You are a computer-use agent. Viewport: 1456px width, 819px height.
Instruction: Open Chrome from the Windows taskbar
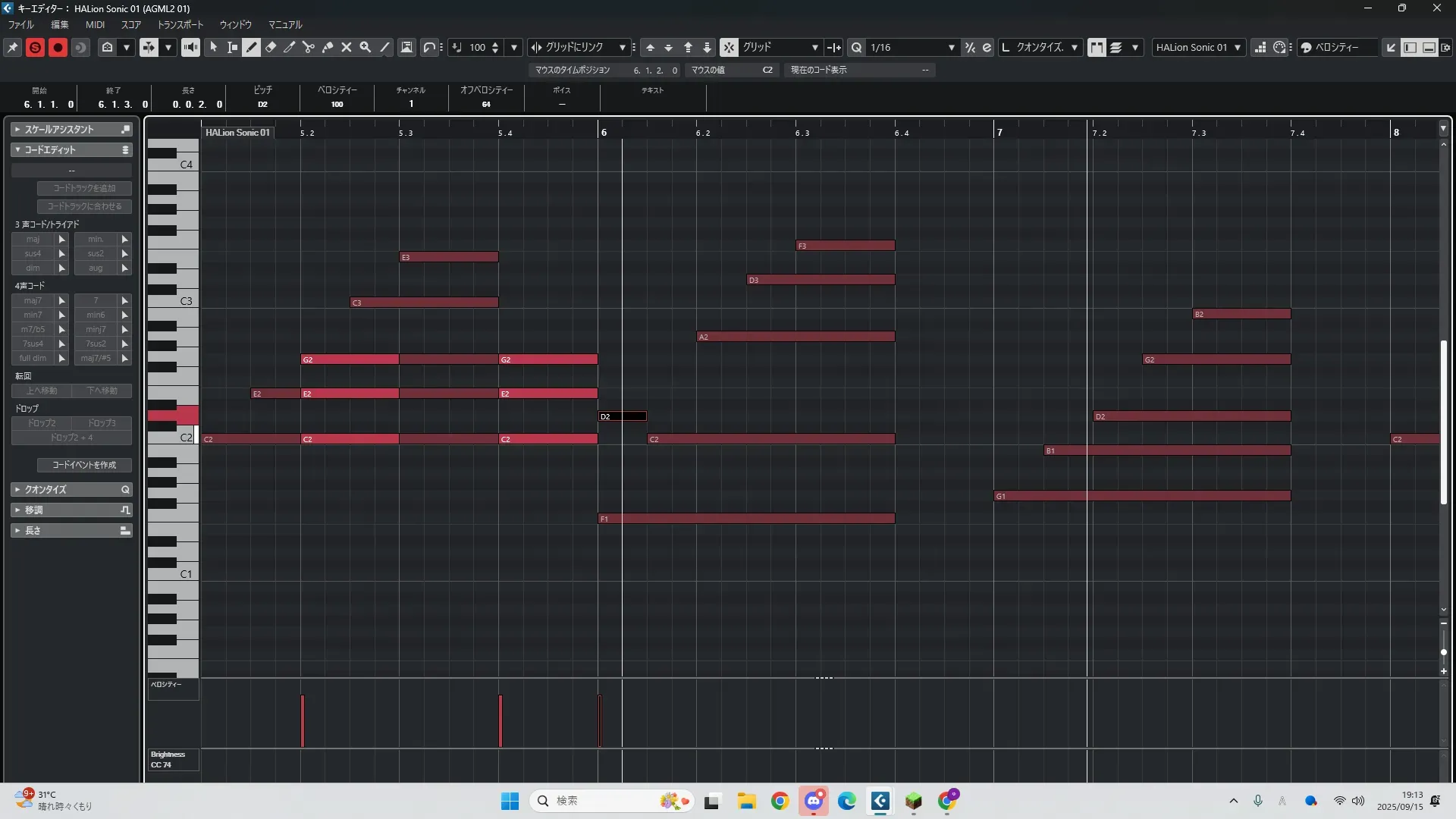tap(780, 801)
